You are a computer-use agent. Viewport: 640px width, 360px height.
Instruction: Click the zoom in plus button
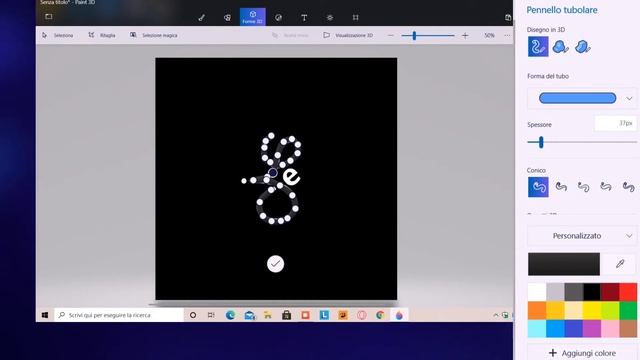click(x=465, y=36)
